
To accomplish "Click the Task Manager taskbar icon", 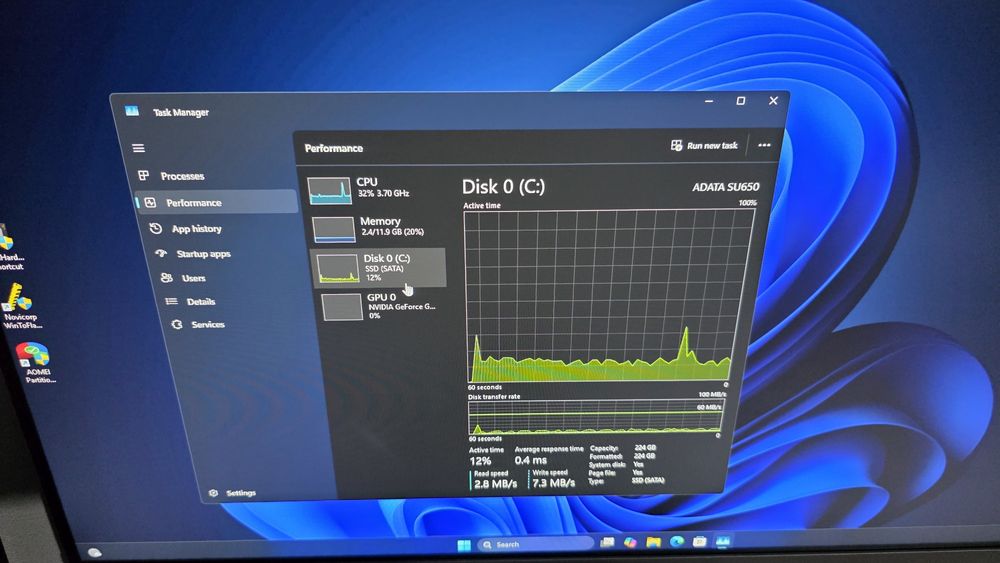I will (723, 541).
